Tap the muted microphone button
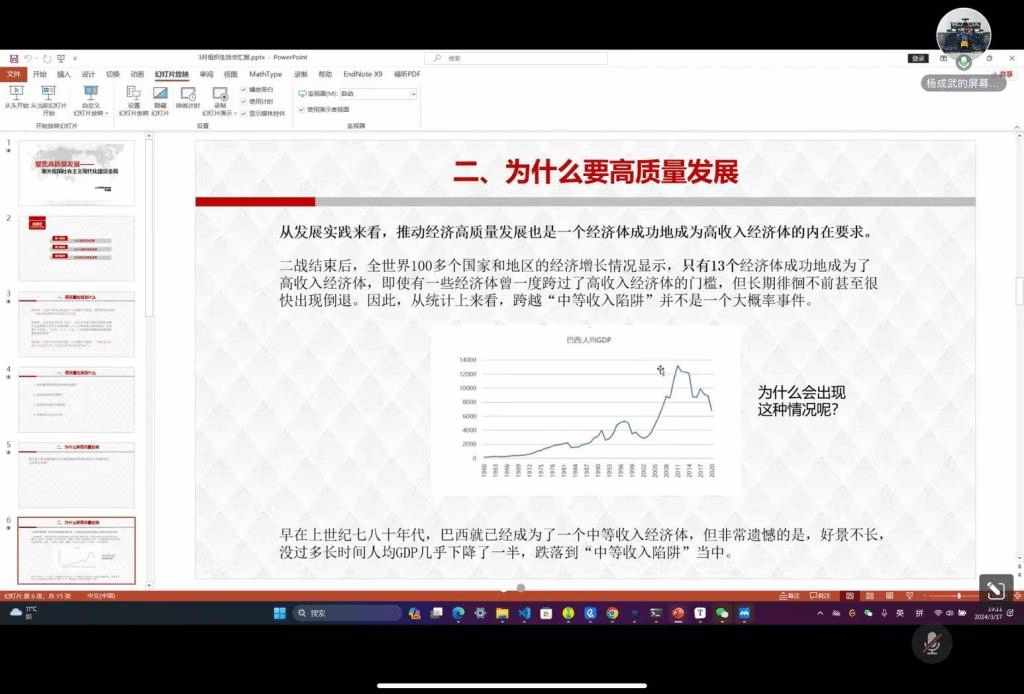The width and height of the screenshot is (1024, 694). point(931,644)
